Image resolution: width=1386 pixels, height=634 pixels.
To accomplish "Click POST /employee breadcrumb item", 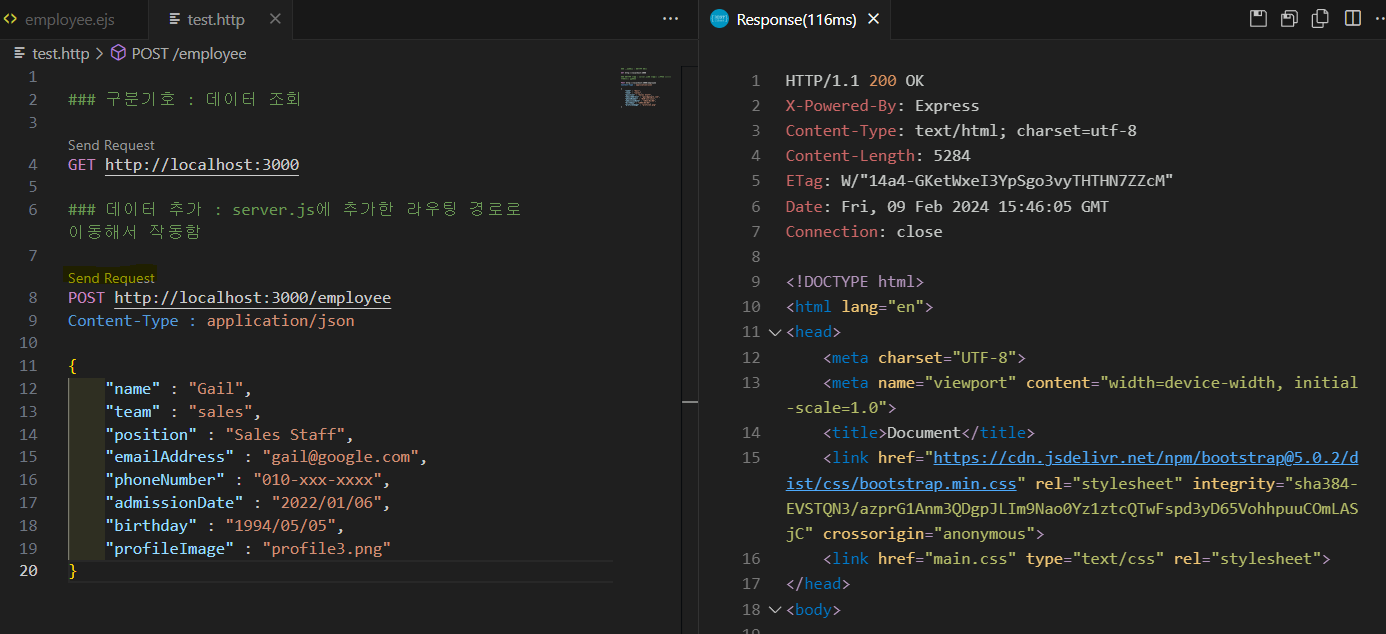I will pyautogui.click(x=189, y=53).
